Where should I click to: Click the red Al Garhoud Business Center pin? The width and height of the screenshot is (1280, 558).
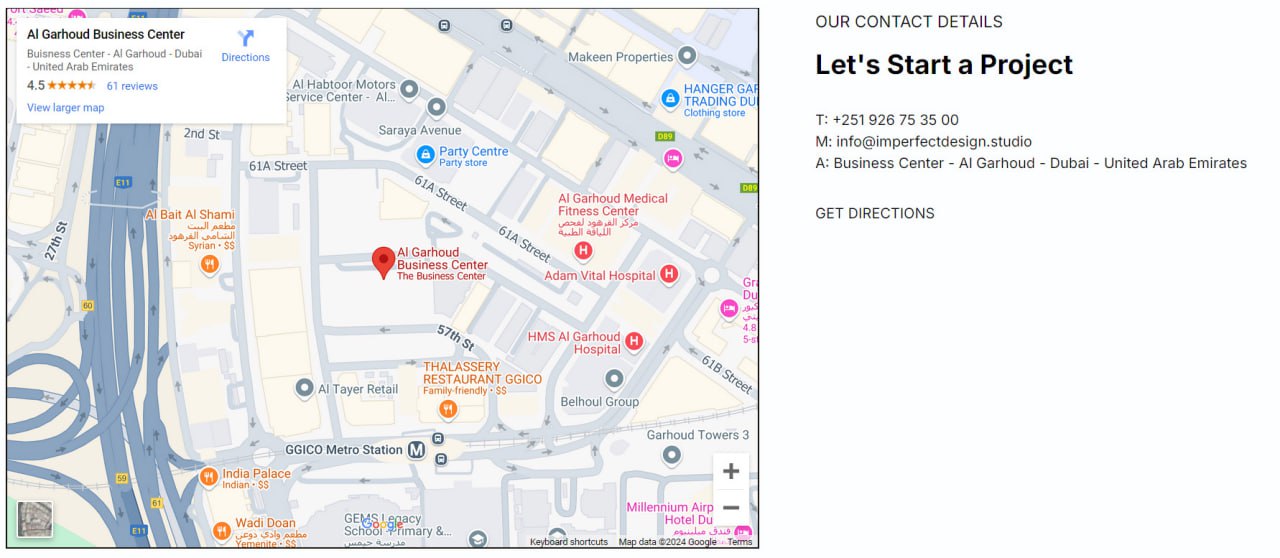coord(383,263)
